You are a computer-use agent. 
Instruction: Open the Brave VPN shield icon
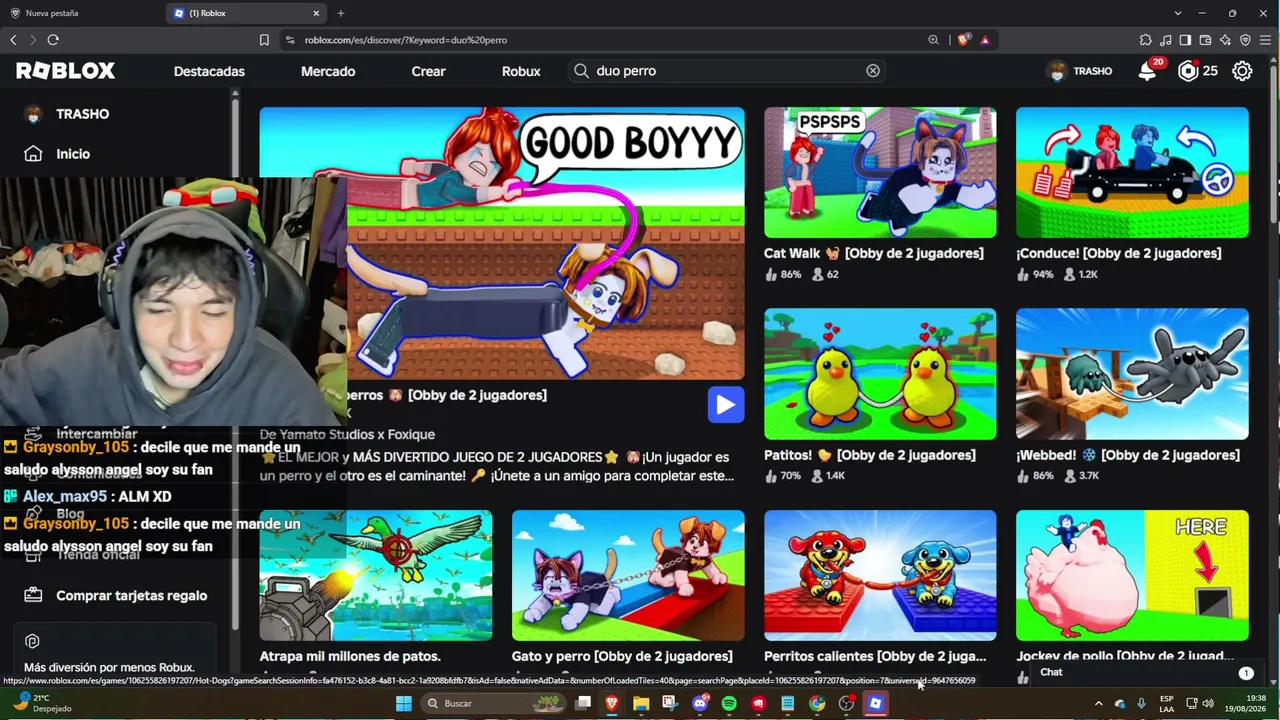coord(1245,40)
